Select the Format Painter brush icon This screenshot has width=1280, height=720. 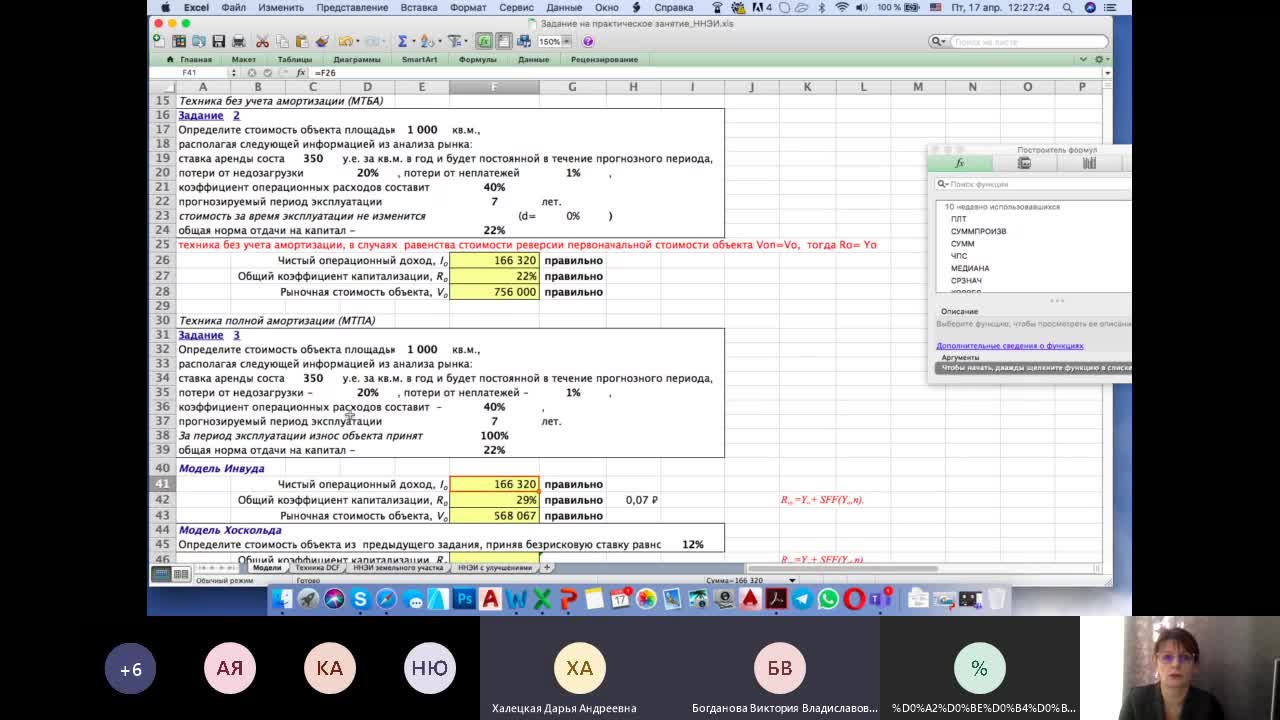click(x=321, y=41)
